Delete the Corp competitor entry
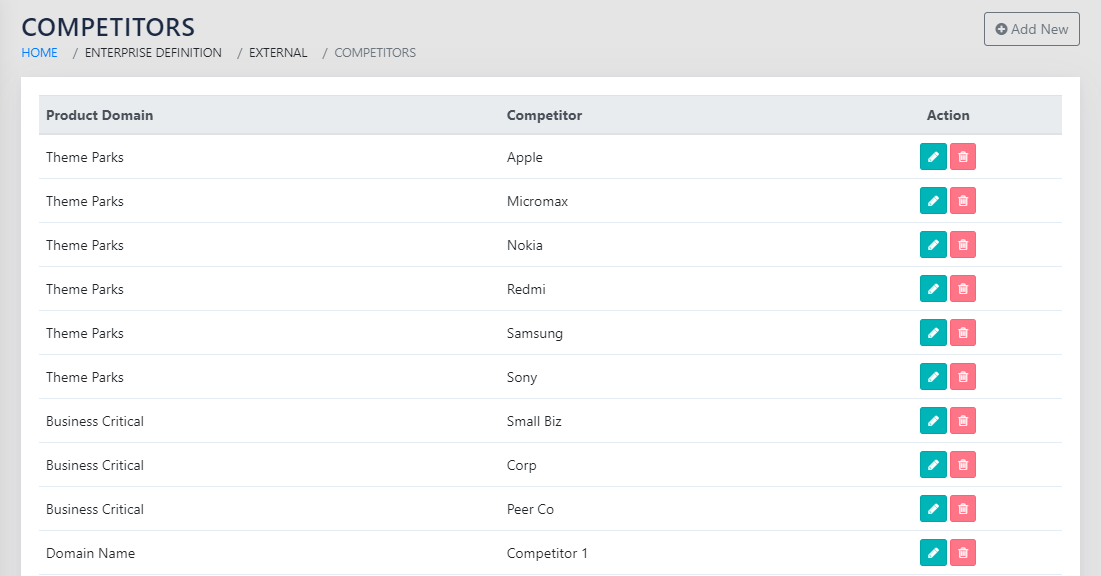 (x=963, y=465)
